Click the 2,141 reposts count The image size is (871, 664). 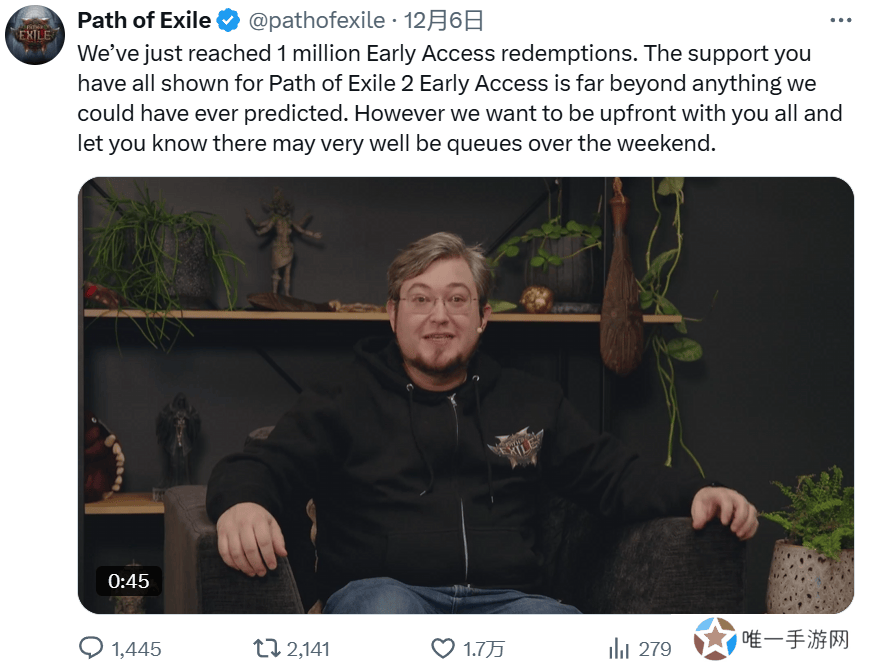[x=308, y=649]
